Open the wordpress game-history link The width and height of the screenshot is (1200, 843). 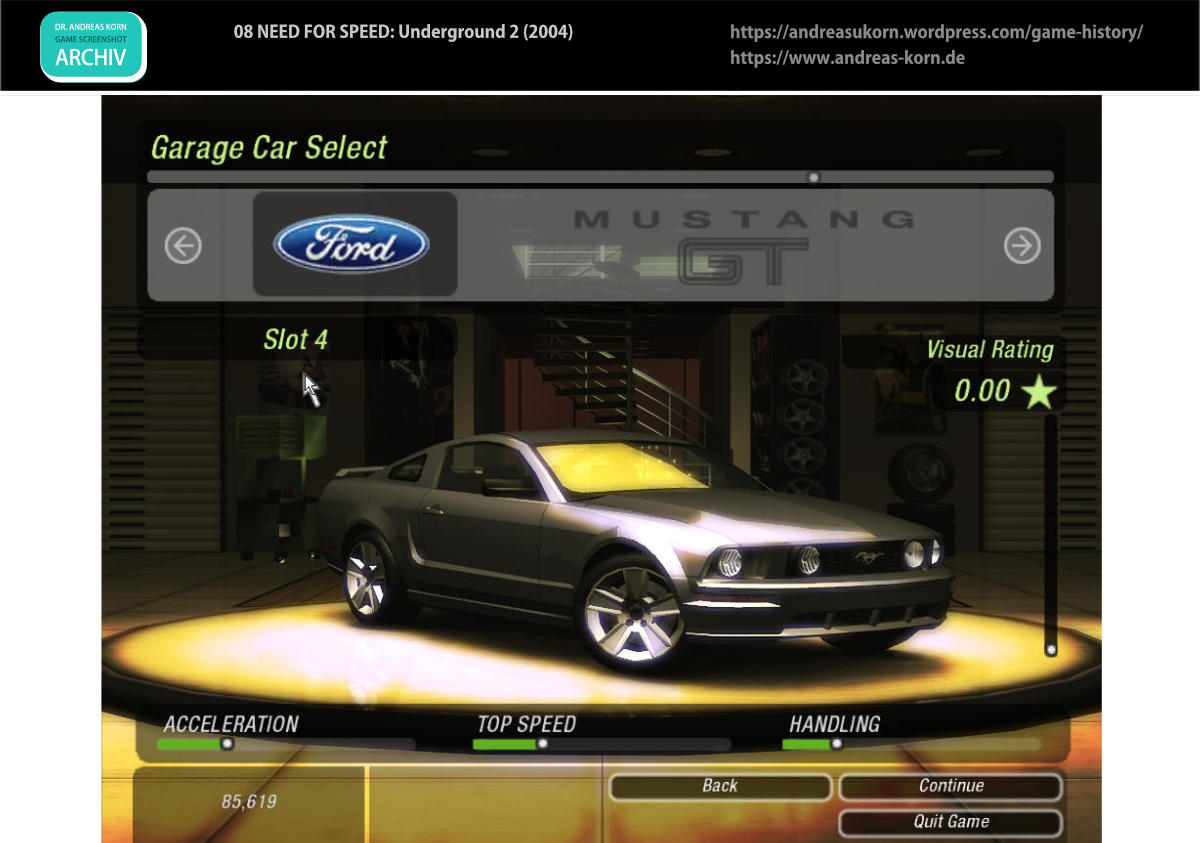(x=936, y=32)
